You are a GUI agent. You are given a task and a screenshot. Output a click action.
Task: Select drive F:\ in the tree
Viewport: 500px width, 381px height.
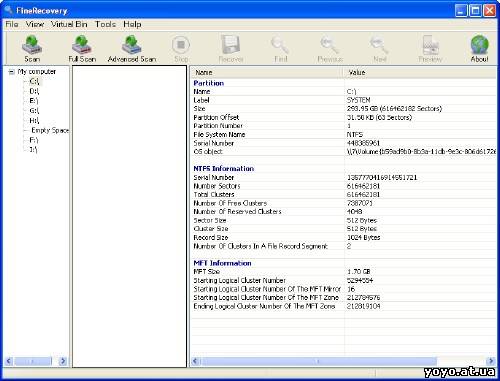click(34, 140)
